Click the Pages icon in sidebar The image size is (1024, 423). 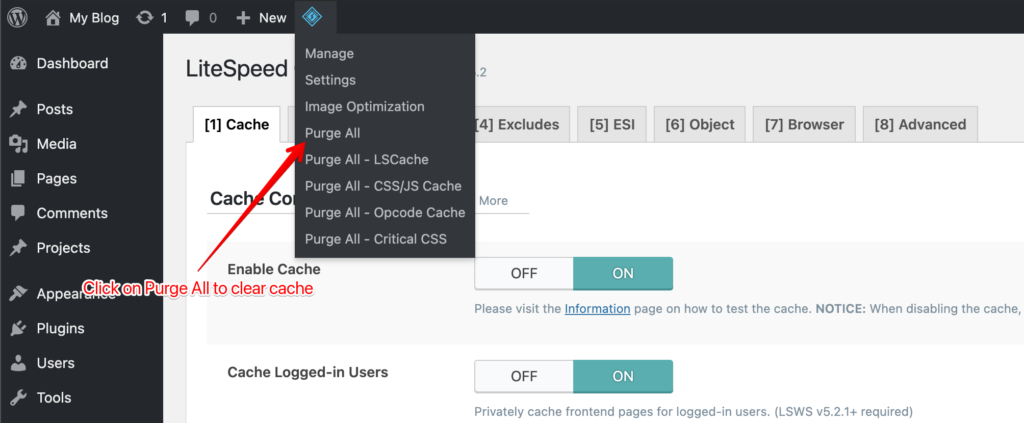click(x=18, y=178)
